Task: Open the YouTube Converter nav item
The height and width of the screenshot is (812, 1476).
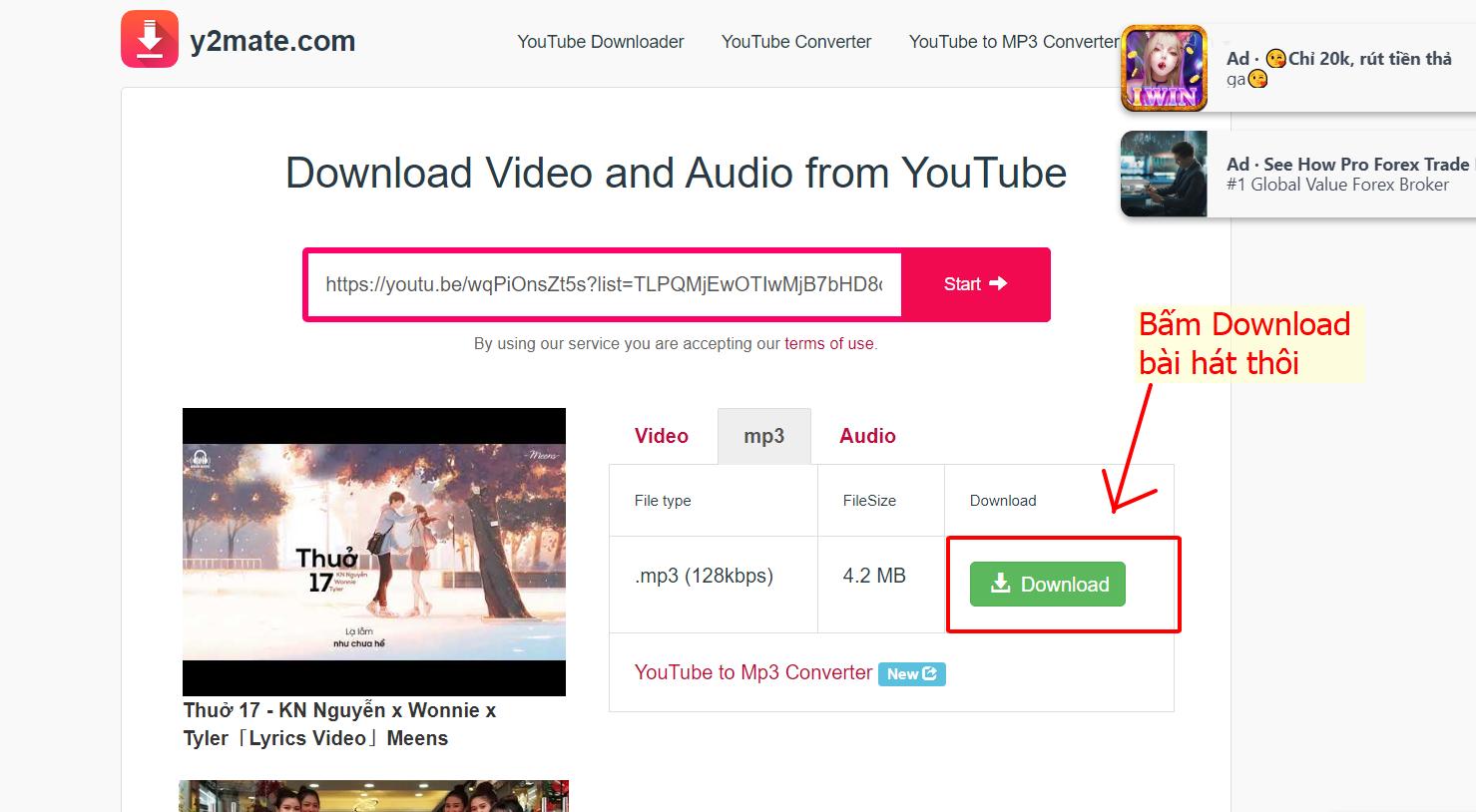Action: coord(795,42)
